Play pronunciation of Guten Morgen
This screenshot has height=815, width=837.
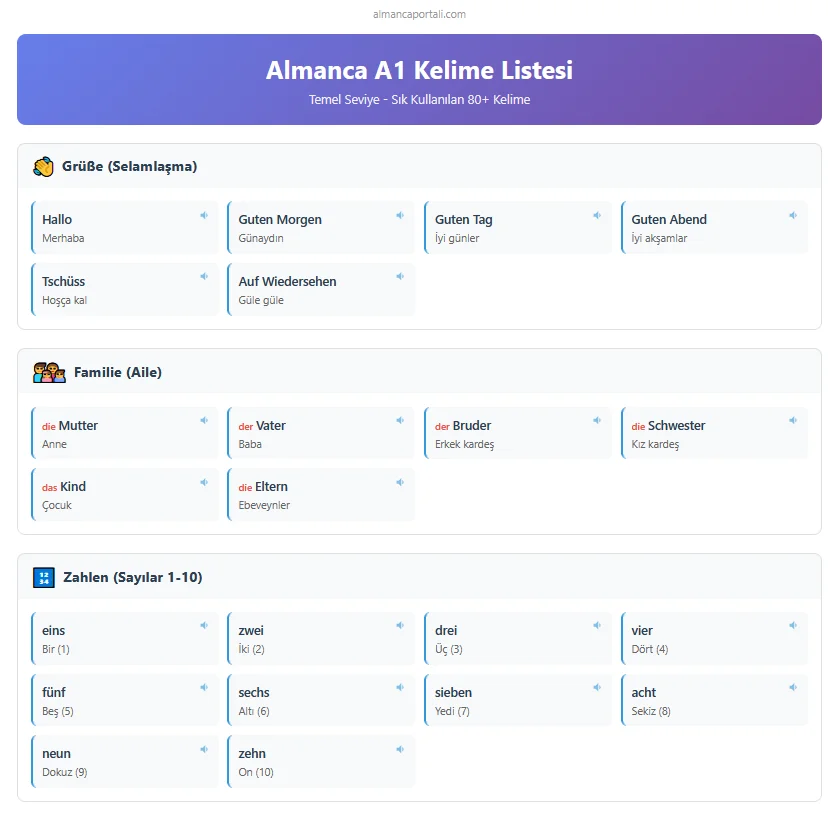(400, 215)
